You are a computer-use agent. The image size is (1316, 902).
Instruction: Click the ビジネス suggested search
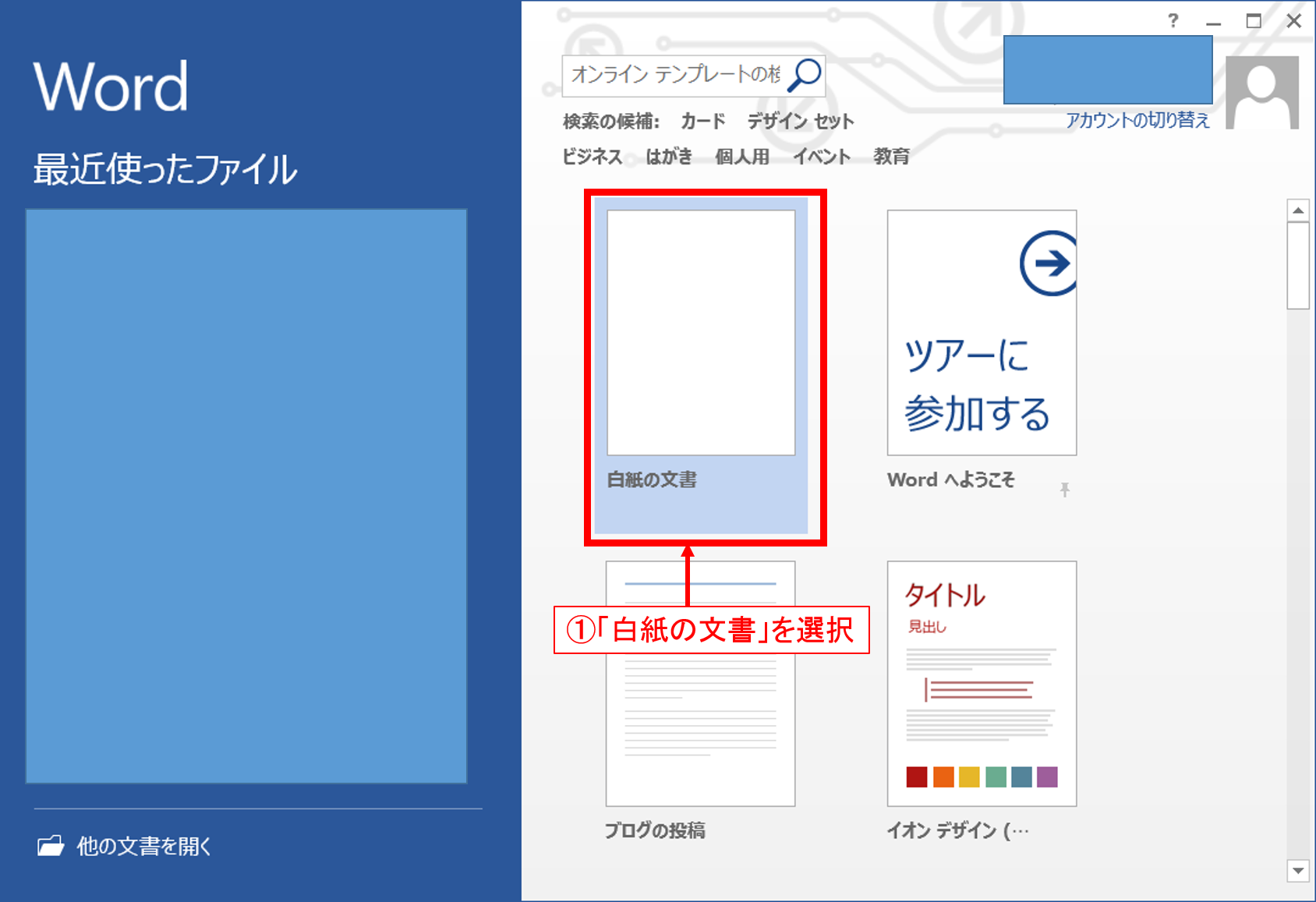click(593, 157)
